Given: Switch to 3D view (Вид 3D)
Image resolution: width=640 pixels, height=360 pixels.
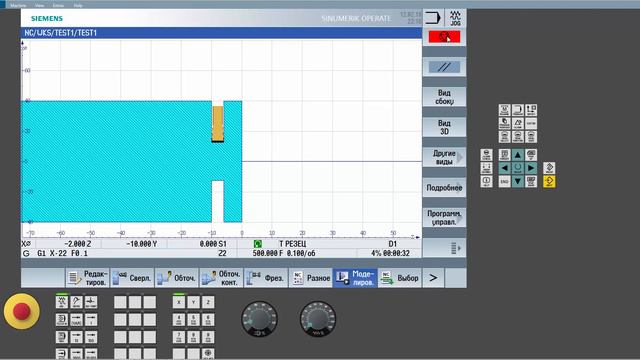Looking at the screenshot, I should (444, 127).
